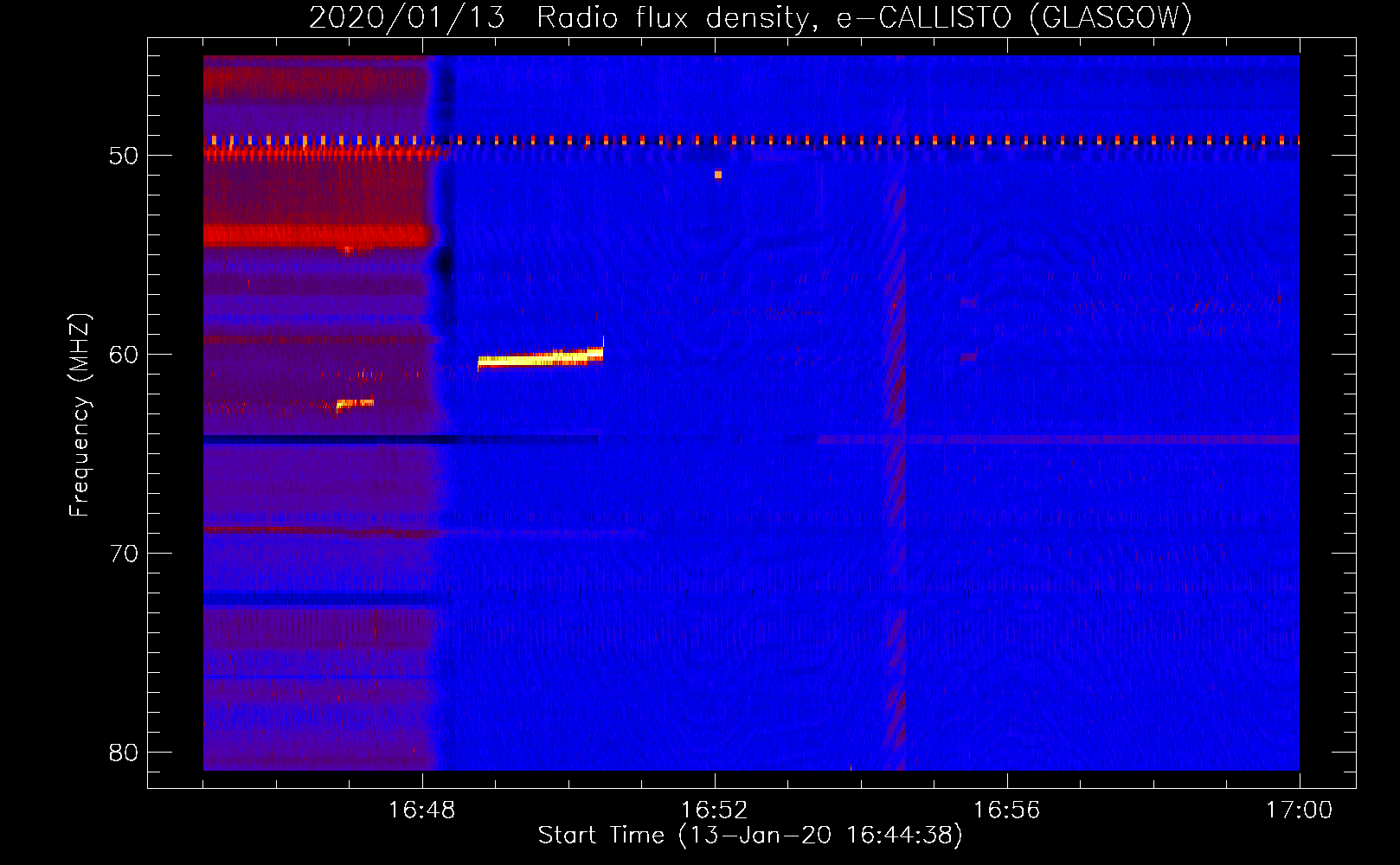Click the '70' frequency tick label
Screen dimensions: 1400x865
click(x=124, y=554)
